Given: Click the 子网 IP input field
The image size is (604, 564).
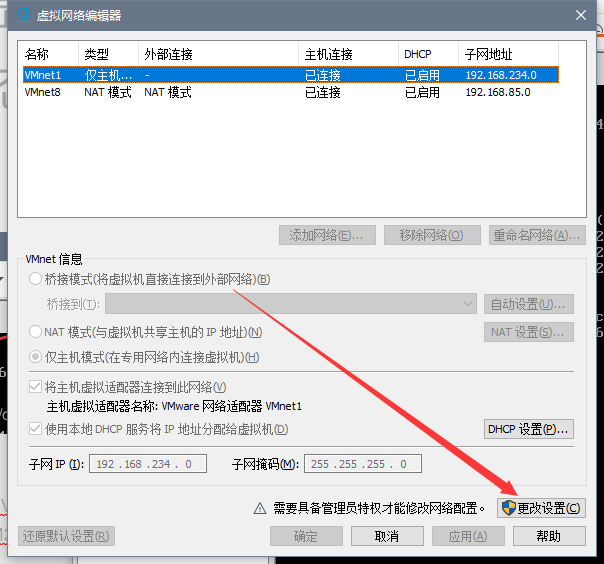Looking at the screenshot, I should pyautogui.click(x=148, y=463).
